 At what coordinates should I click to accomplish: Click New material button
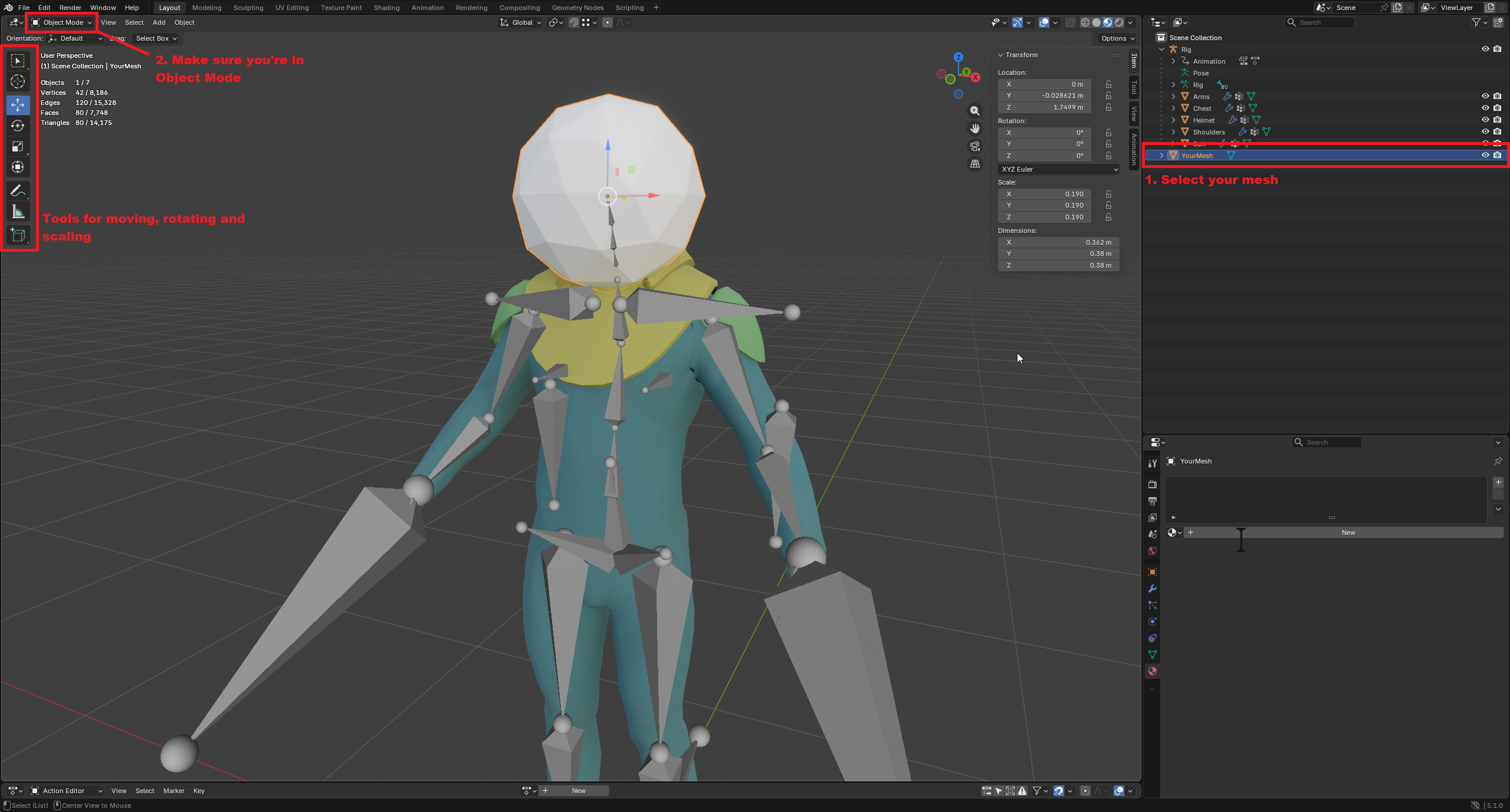click(x=1348, y=532)
